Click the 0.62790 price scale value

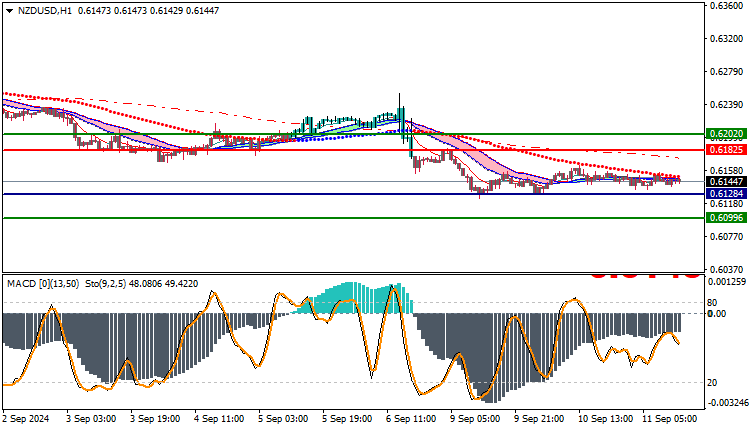click(727, 72)
